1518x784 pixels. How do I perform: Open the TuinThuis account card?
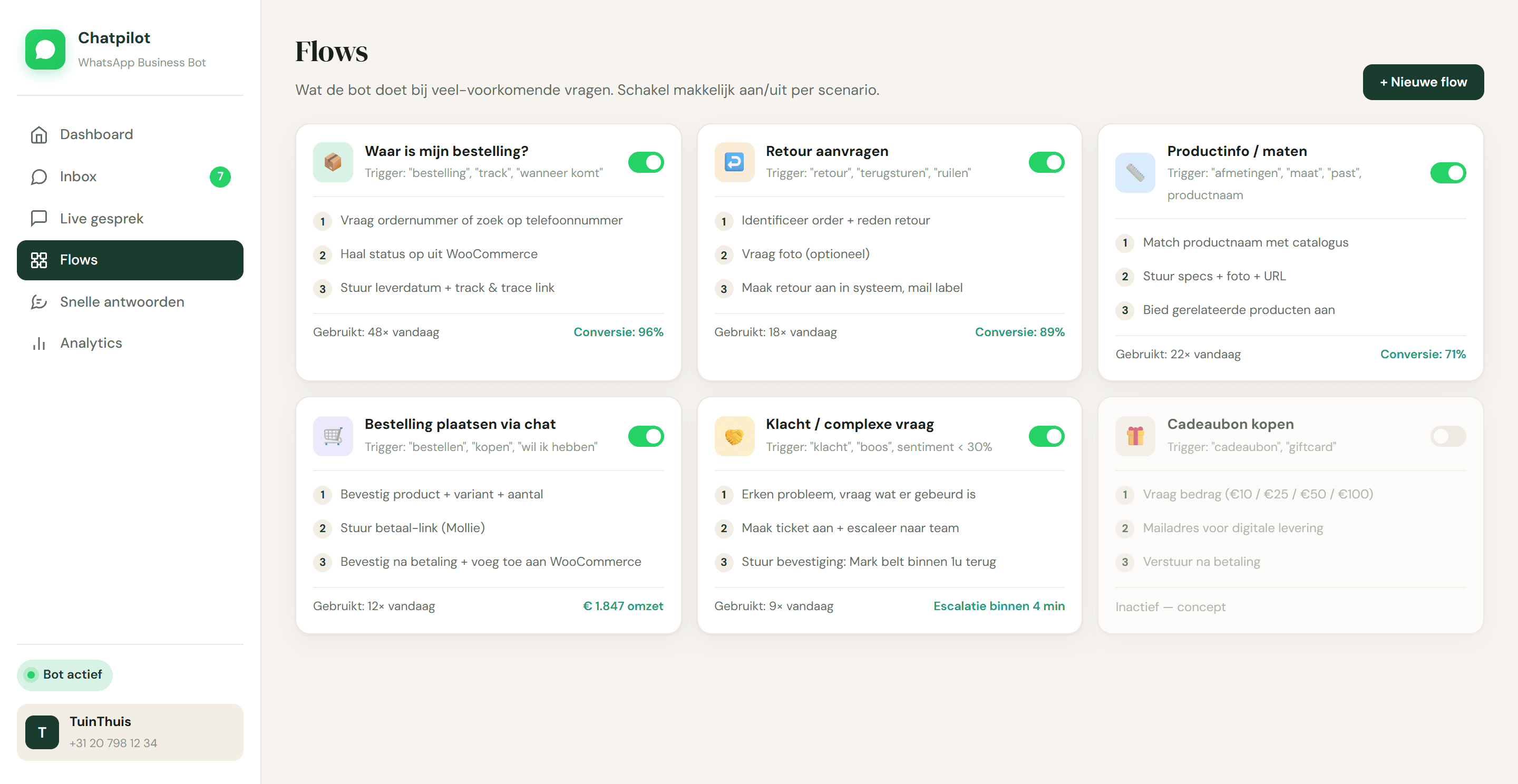pyautogui.click(x=130, y=732)
